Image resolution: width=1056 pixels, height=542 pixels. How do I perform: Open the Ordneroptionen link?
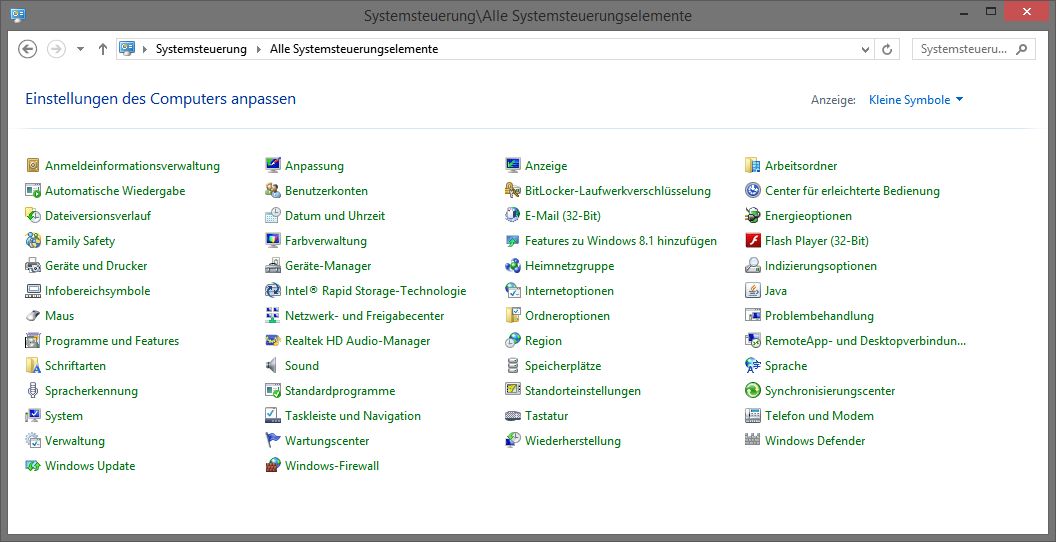567,316
